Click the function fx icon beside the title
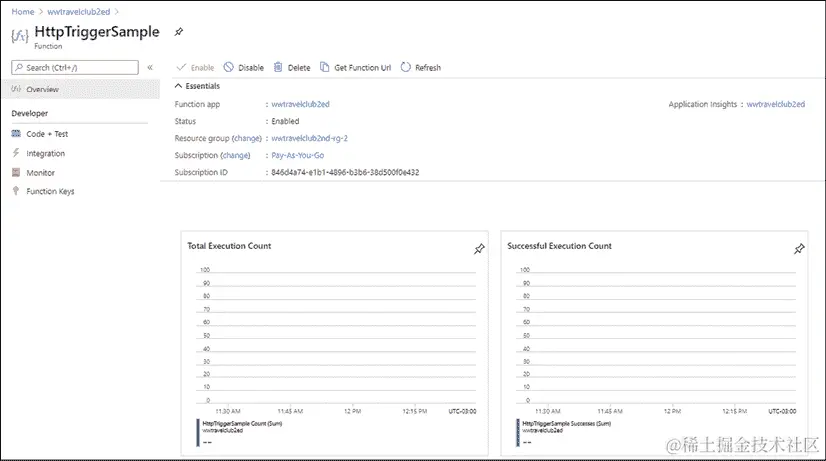This screenshot has width=826, height=461. pyautogui.click(x=19, y=36)
